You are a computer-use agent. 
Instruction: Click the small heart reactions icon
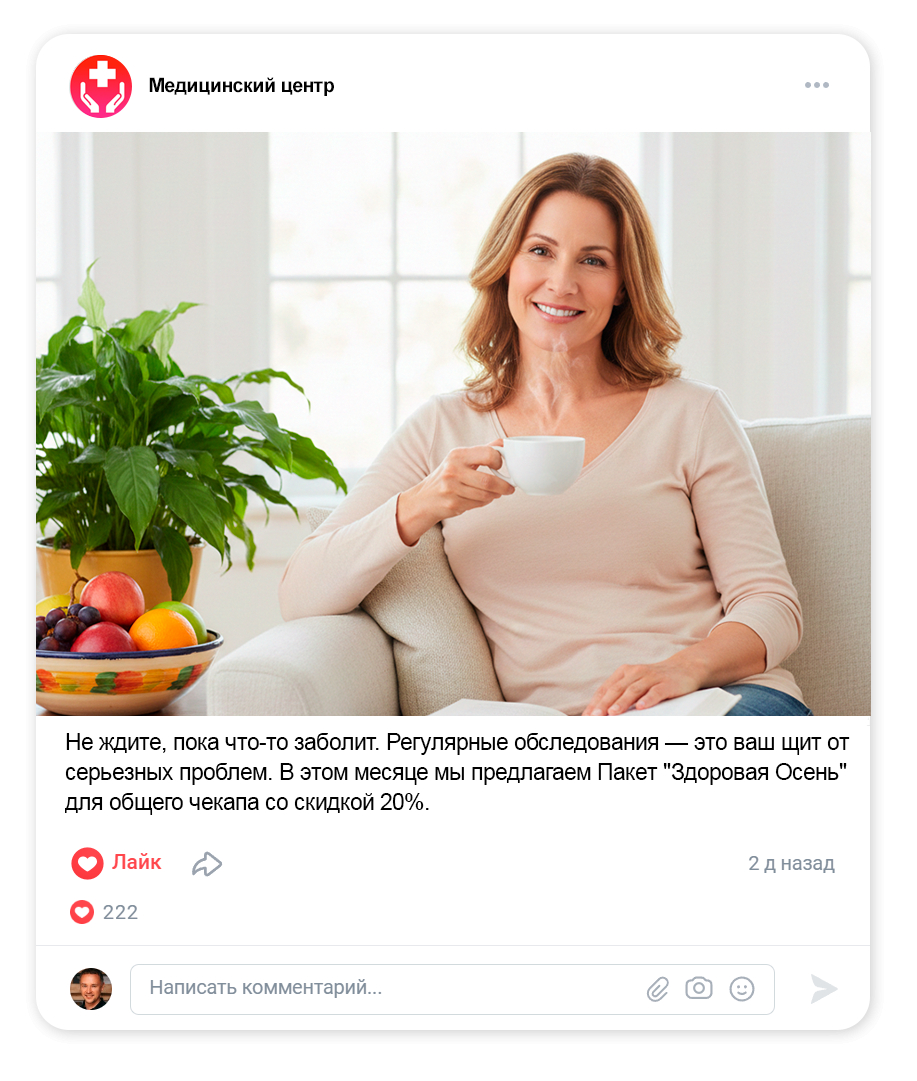click(82, 912)
